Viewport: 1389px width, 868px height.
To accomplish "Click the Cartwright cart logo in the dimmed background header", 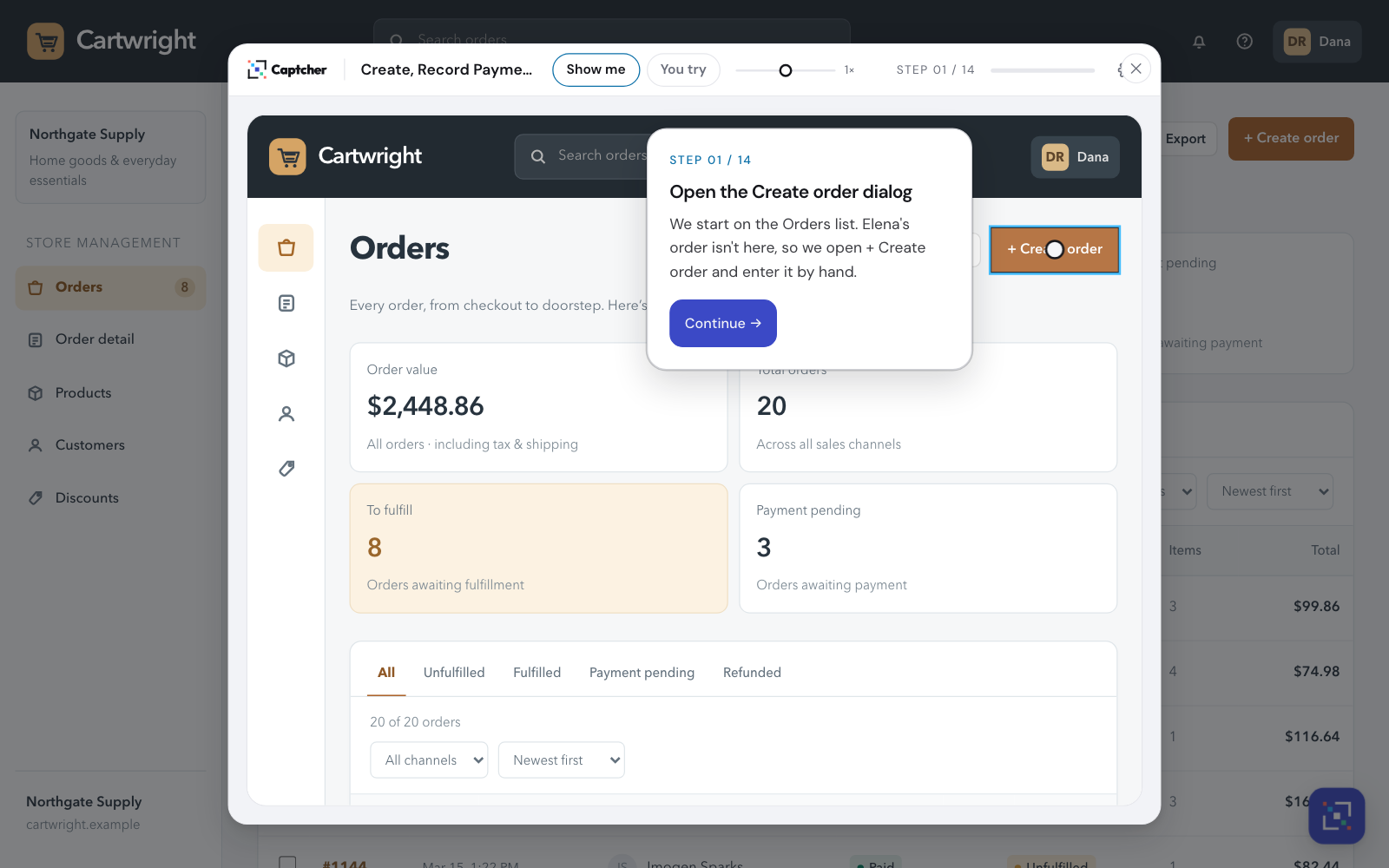I will (45, 41).
